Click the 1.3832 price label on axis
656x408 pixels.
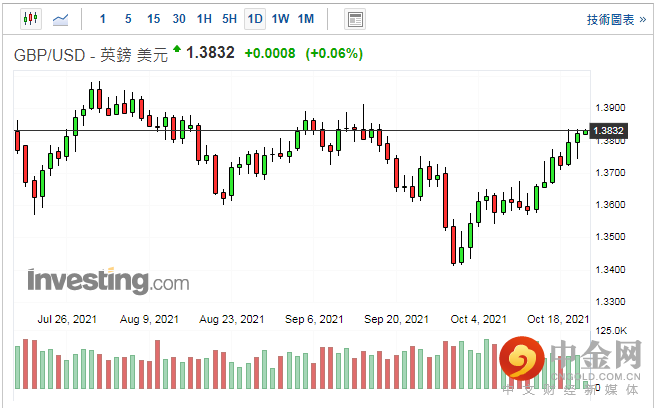(608, 131)
